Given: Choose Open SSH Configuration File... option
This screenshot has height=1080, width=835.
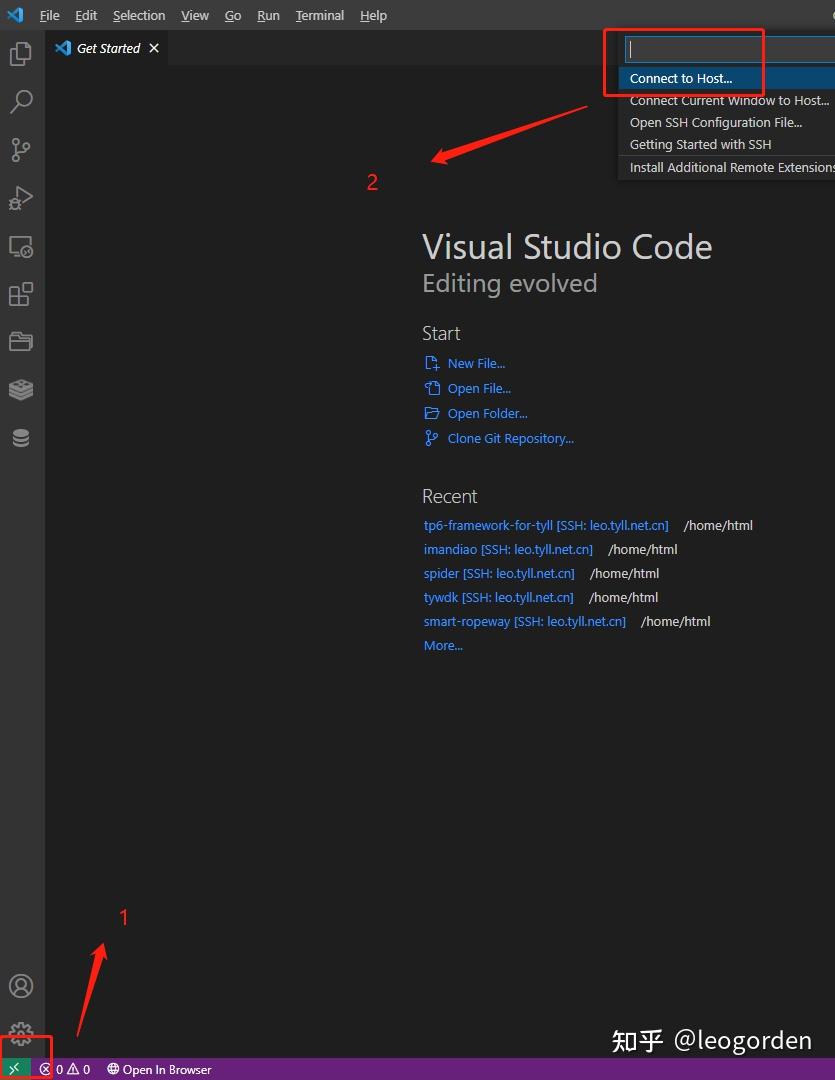Looking at the screenshot, I should coord(715,122).
